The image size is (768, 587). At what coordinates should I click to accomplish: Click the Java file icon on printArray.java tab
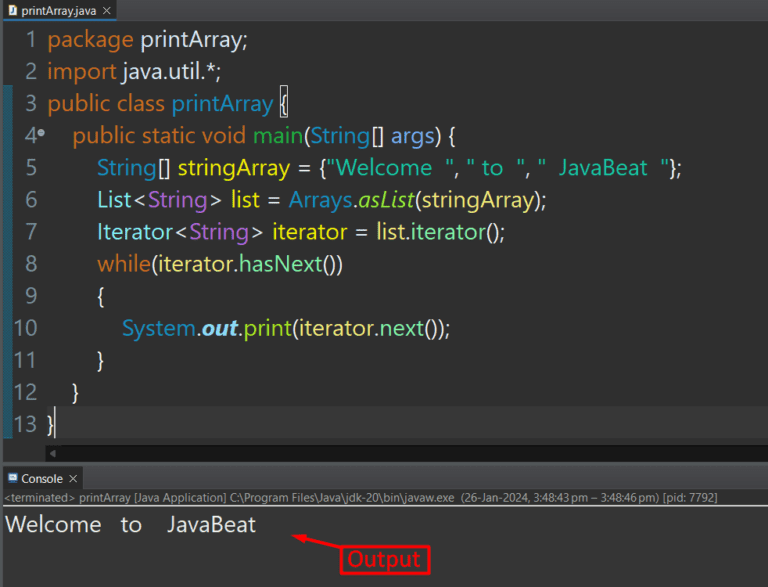(x=11, y=11)
